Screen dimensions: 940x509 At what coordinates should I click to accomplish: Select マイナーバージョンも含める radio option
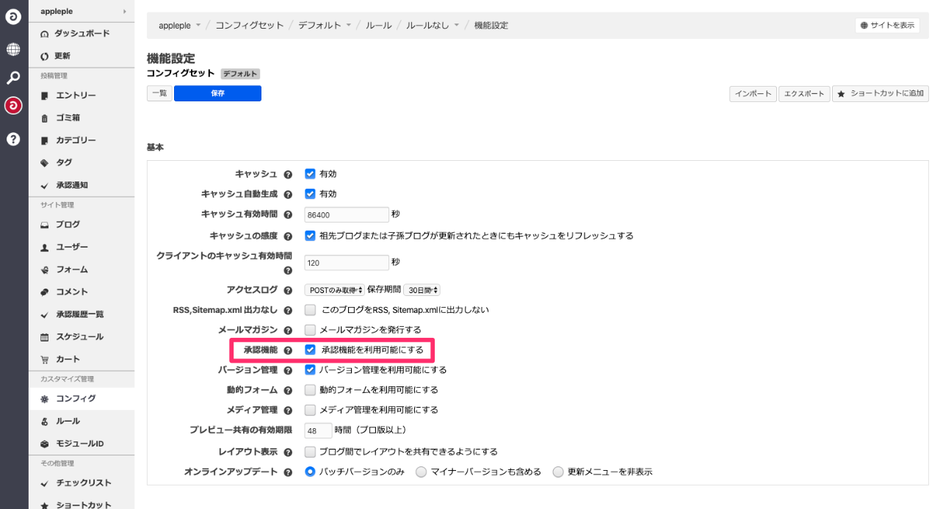pos(421,471)
